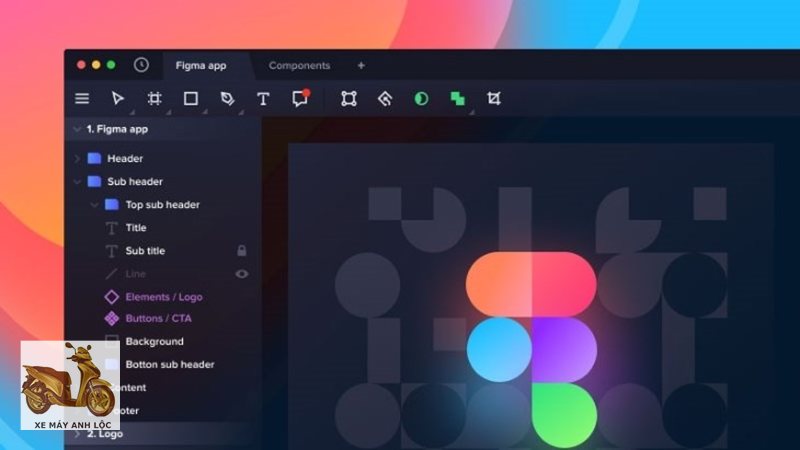The width and height of the screenshot is (800, 450).
Task: Collapse the 1. Figma app page section
Action: [x=77, y=129]
